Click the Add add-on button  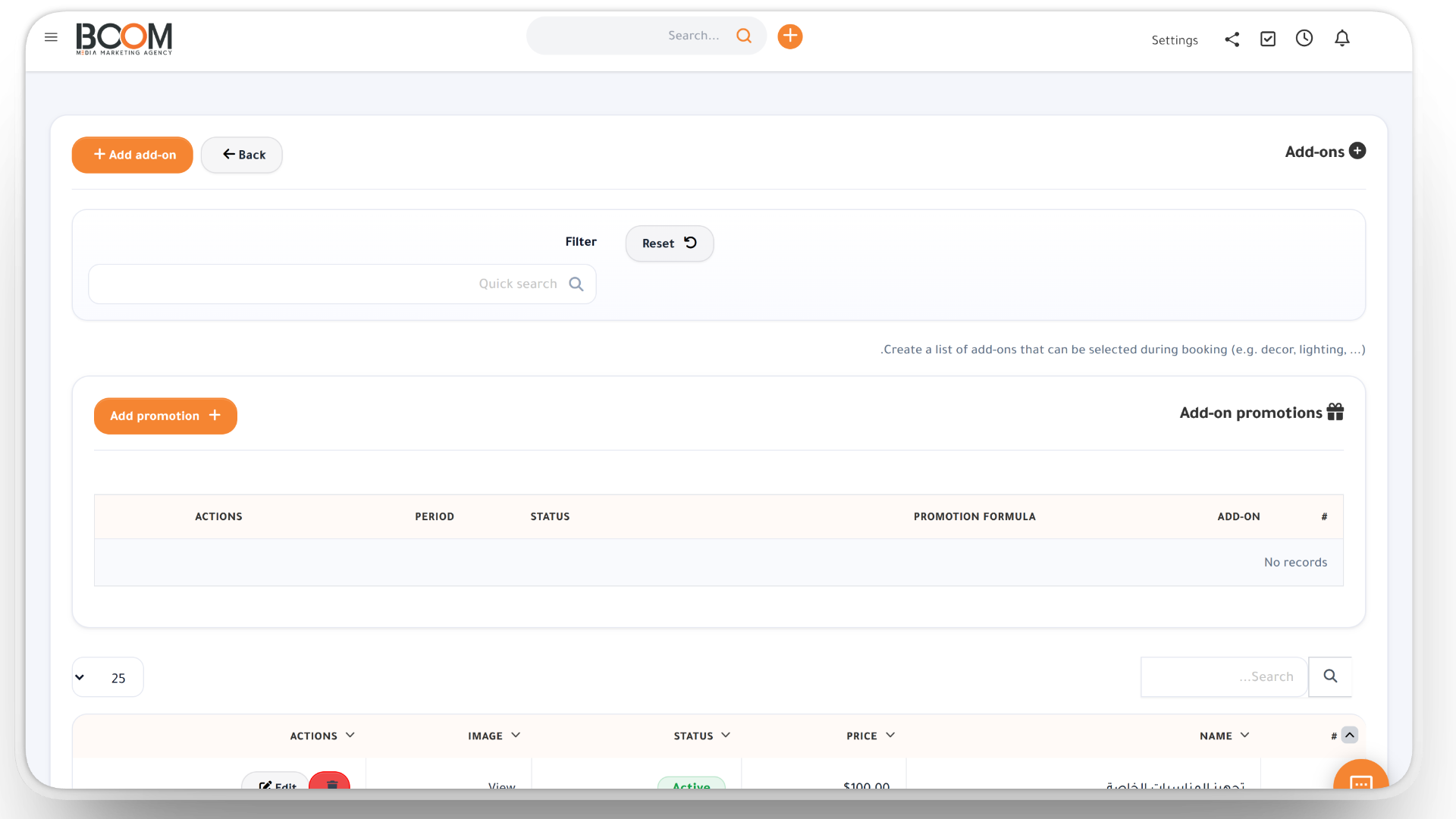click(x=133, y=155)
